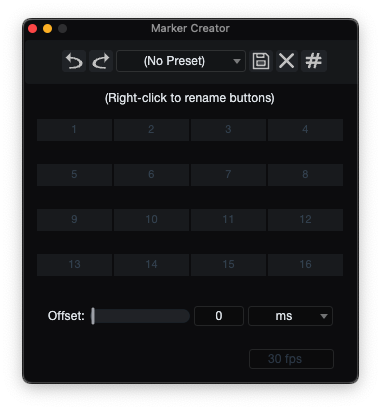The image size is (381, 410).
Task: Delete preset with the X icon
Action: pyautogui.click(x=287, y=61)
